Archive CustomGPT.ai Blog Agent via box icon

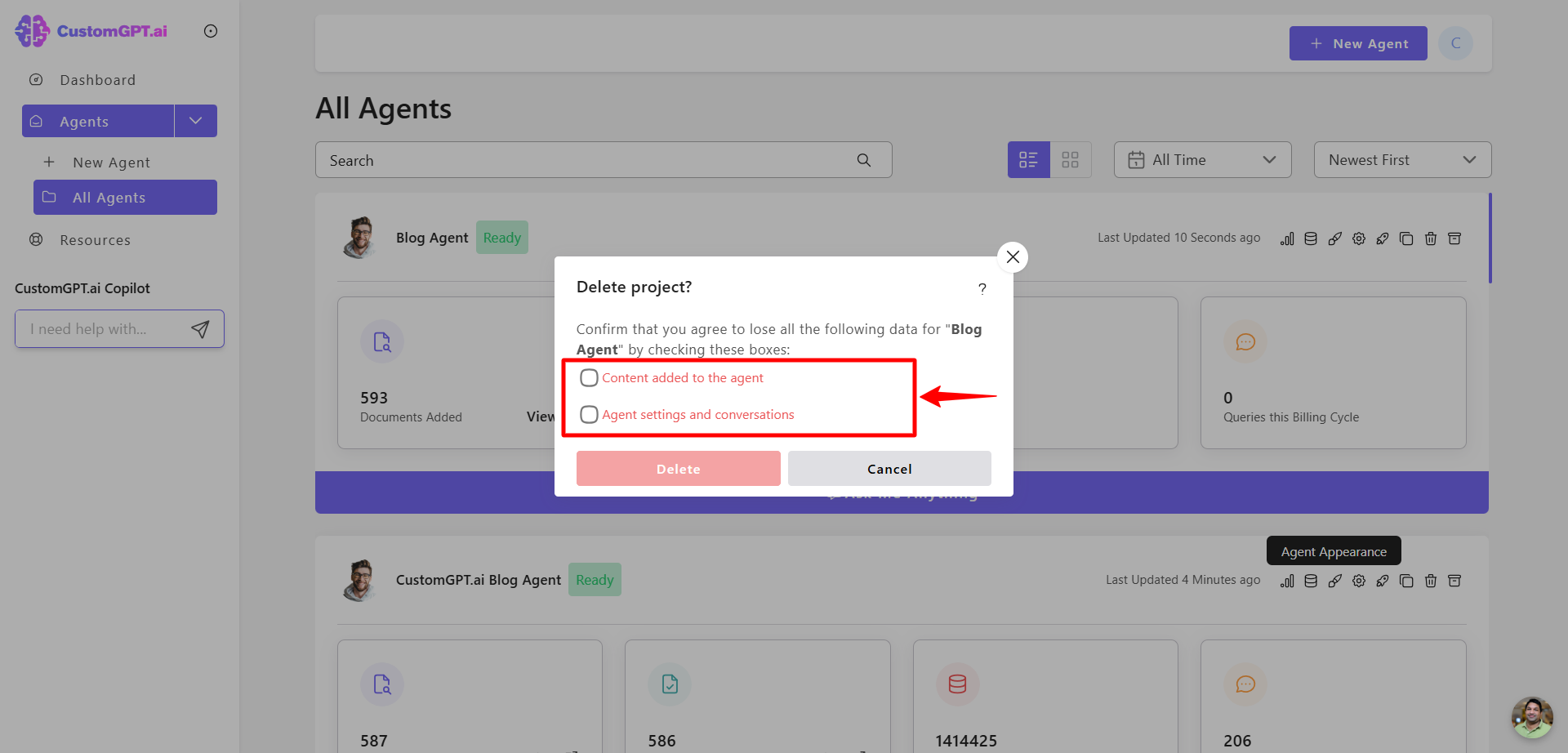1454,581
